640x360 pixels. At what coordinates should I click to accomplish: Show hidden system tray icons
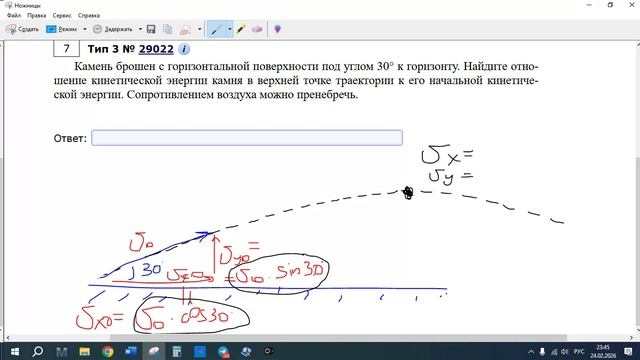[531, 351]
